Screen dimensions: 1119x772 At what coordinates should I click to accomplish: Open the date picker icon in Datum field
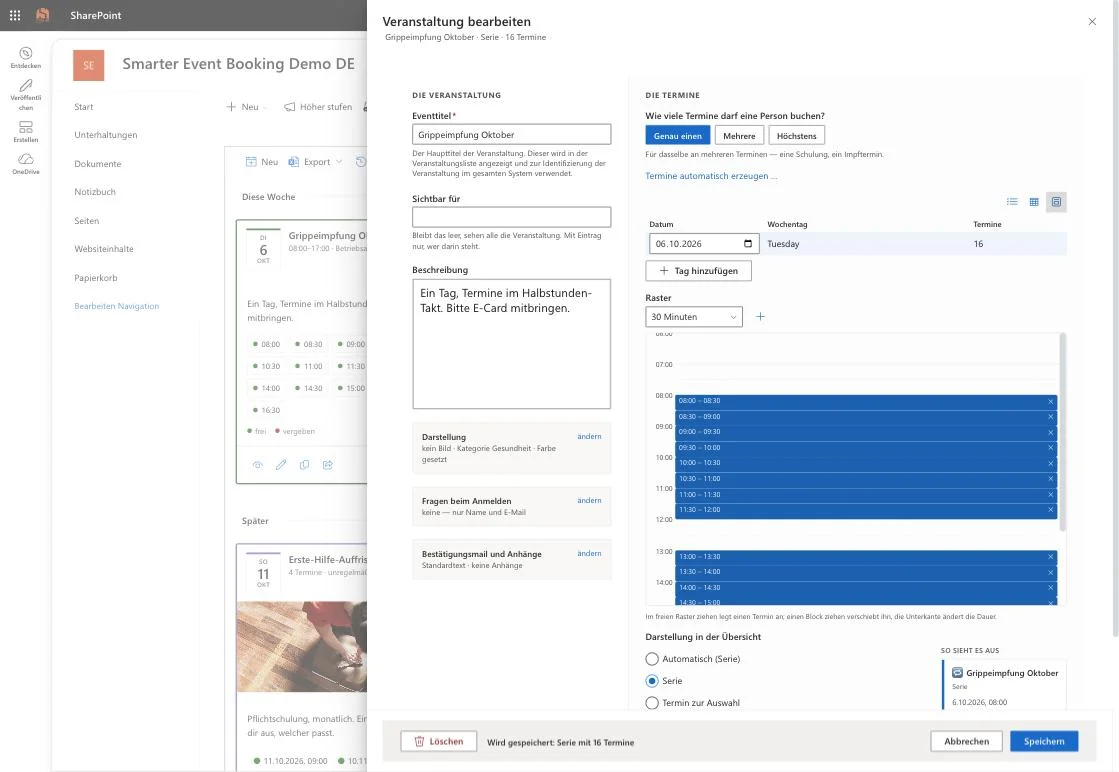748,244
